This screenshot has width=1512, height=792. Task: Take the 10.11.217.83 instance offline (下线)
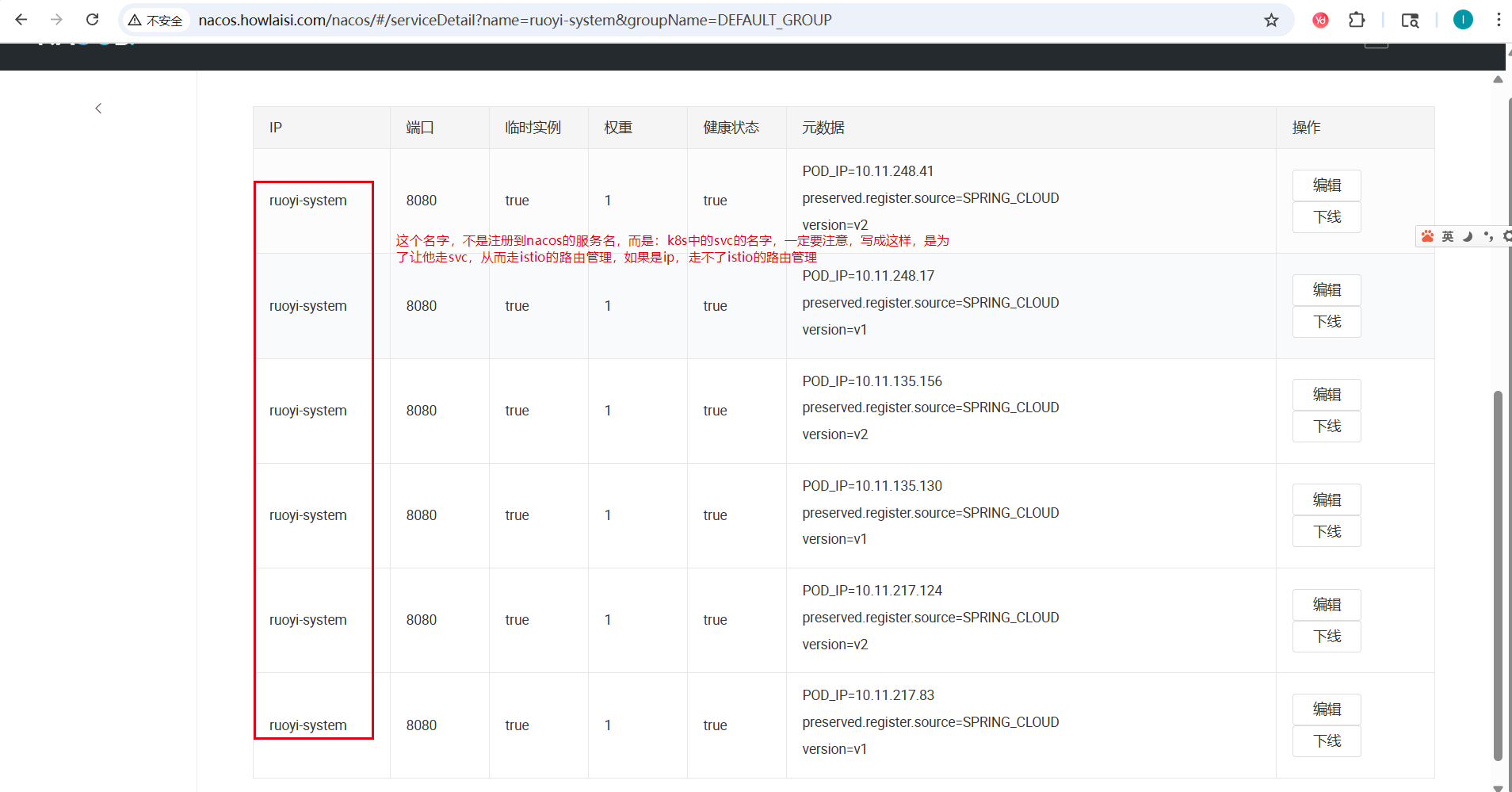click(x=1326, y=741)
